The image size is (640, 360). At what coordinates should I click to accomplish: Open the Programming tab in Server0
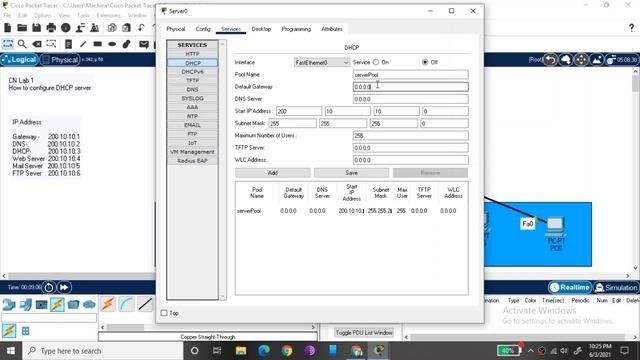pyautogui.click(x=296, y=29)
